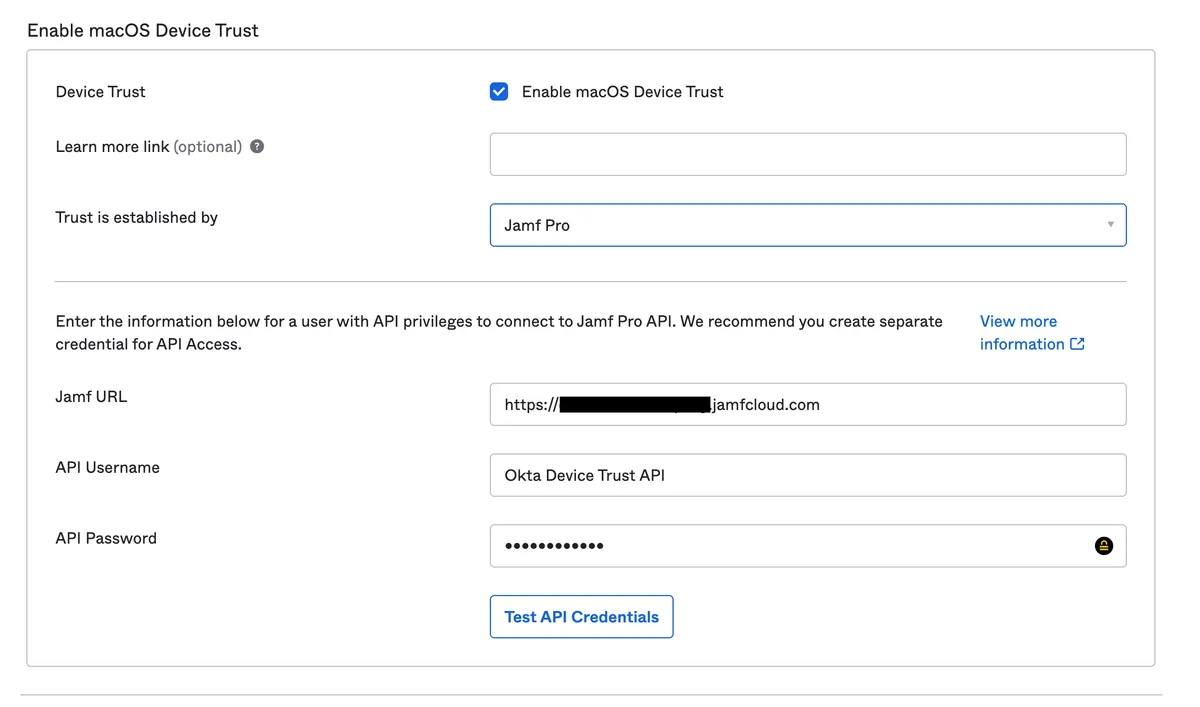Click the external link icon after View more information
The image size is (1200, 707).
point(1077,344)
